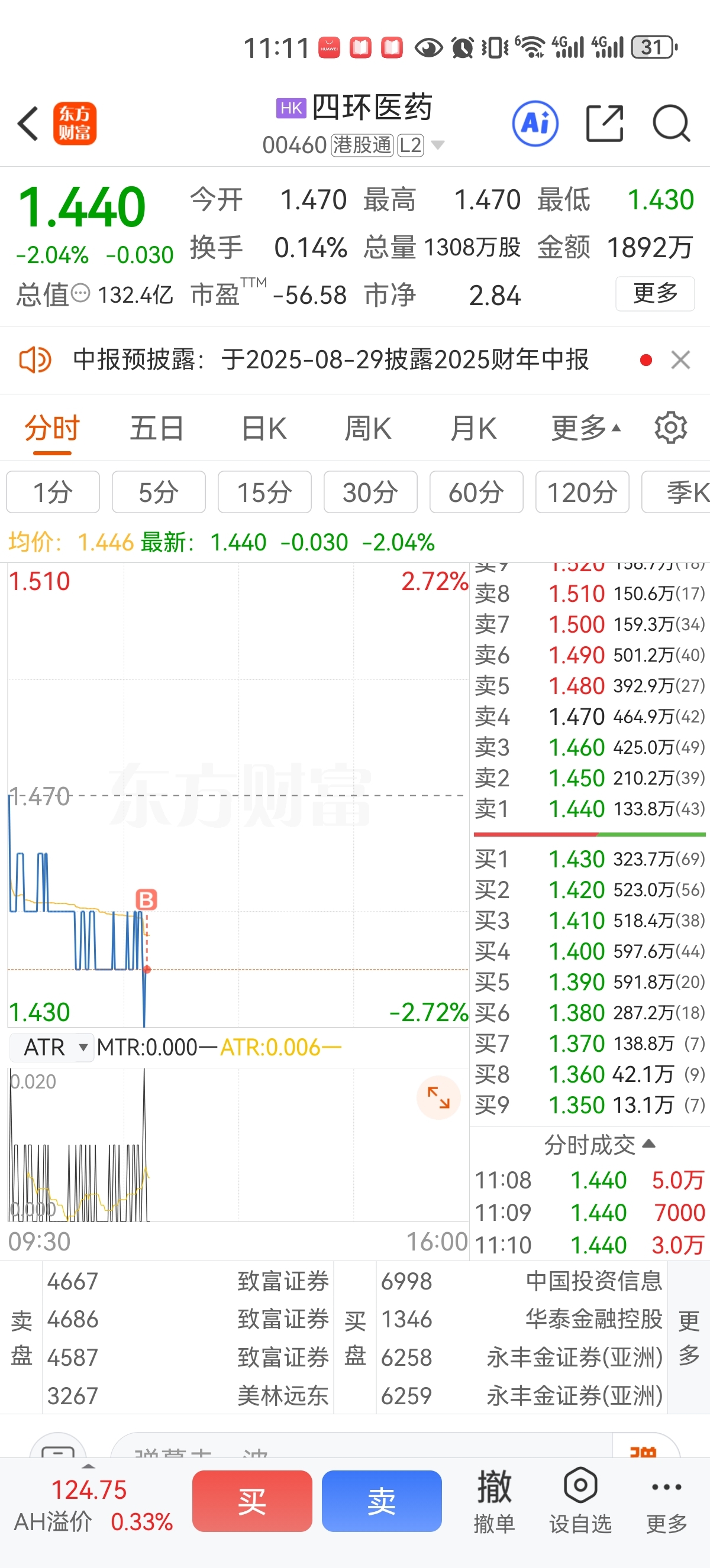Select 买1 price 1.430 row
Viewport: 710px width, 1568px height.
589,859
